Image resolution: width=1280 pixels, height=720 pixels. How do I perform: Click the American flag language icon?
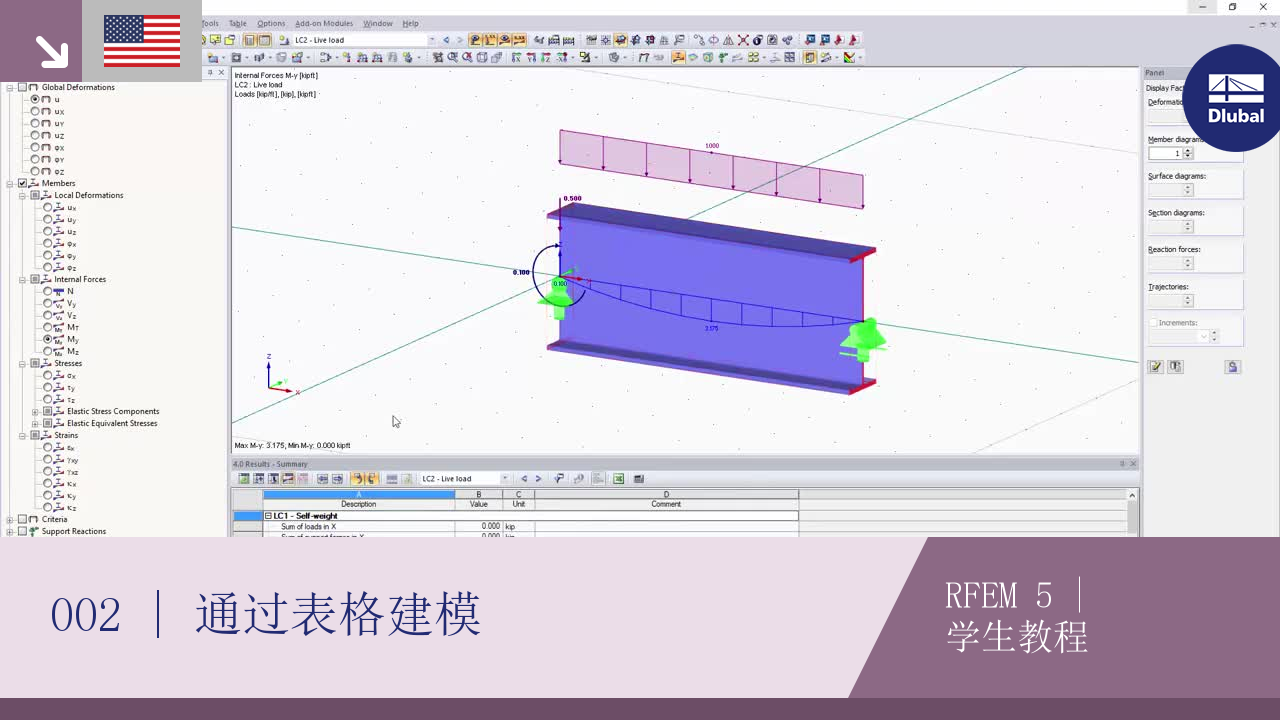coord(142,41)
